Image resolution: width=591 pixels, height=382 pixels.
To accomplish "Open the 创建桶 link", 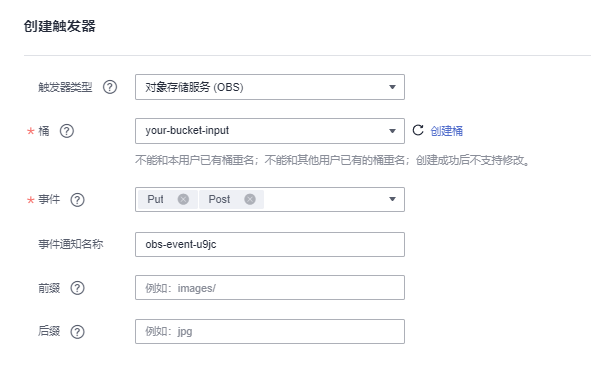I will point(446,131).
